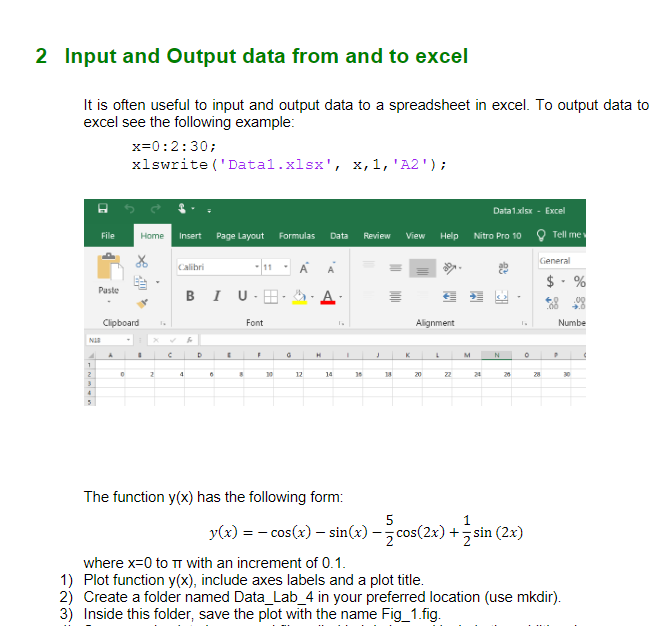Screen dimensions: 672x626
Task: Click the Decrease Indent icon
Action: point(449,297)
